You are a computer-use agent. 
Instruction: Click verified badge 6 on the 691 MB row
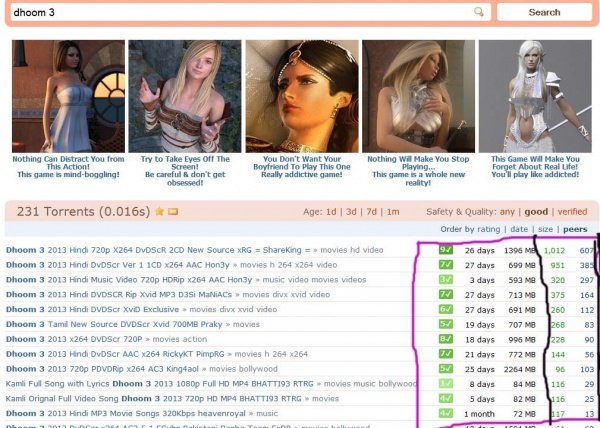click(446, 309)
